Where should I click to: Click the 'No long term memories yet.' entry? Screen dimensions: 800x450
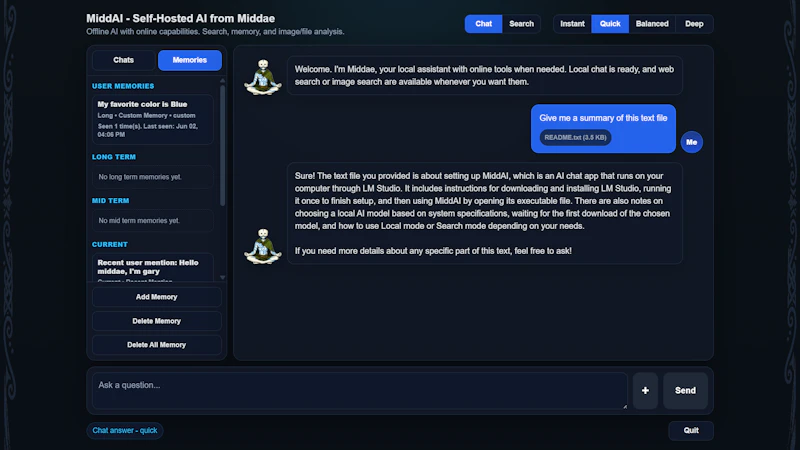click(x=153, y=177)
